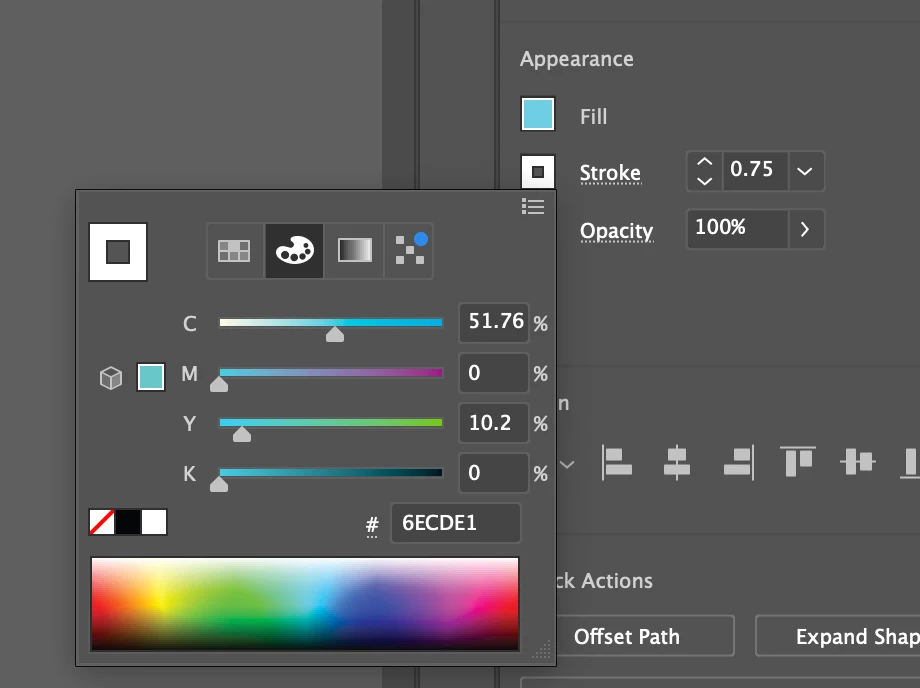The image size is (920, 688).
Task: Choose the black swatch
Action: click(128, 522)
